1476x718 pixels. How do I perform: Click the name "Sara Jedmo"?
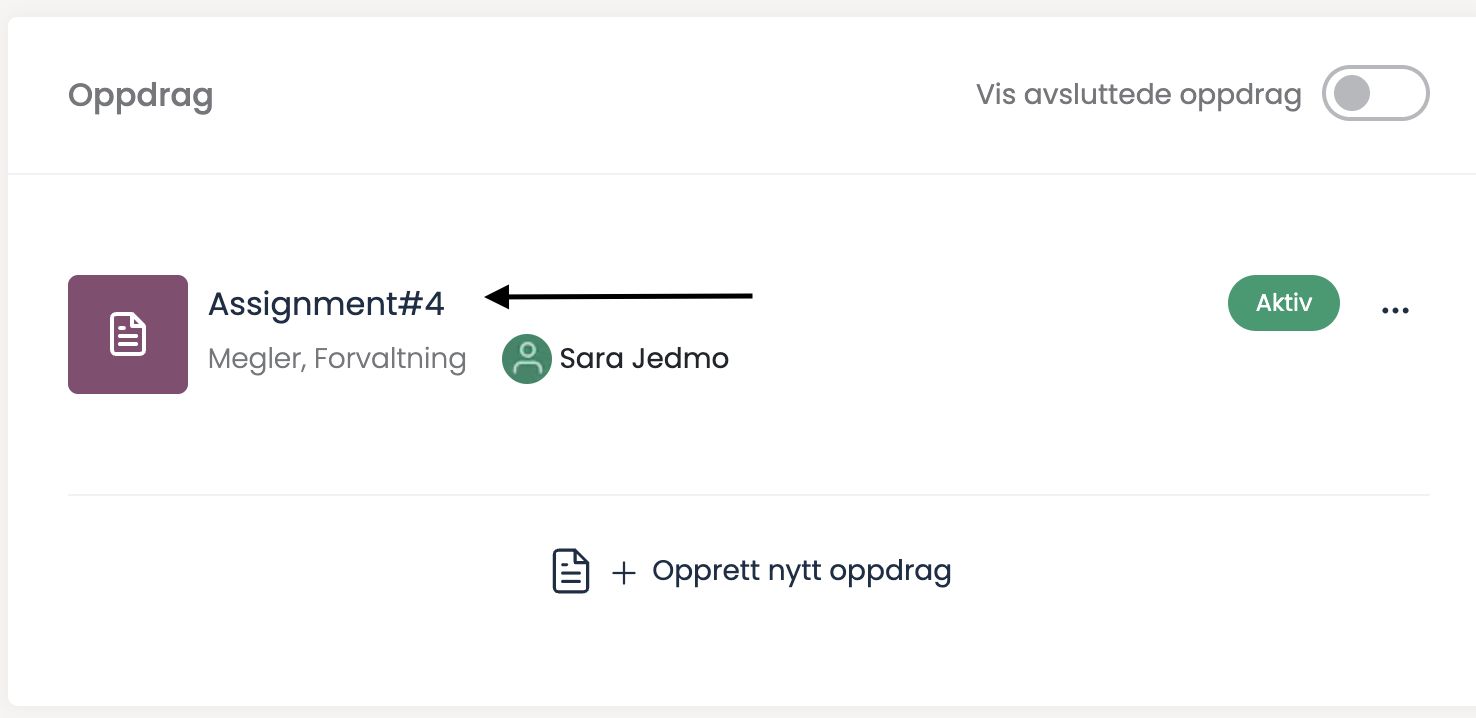click(644, 359)
